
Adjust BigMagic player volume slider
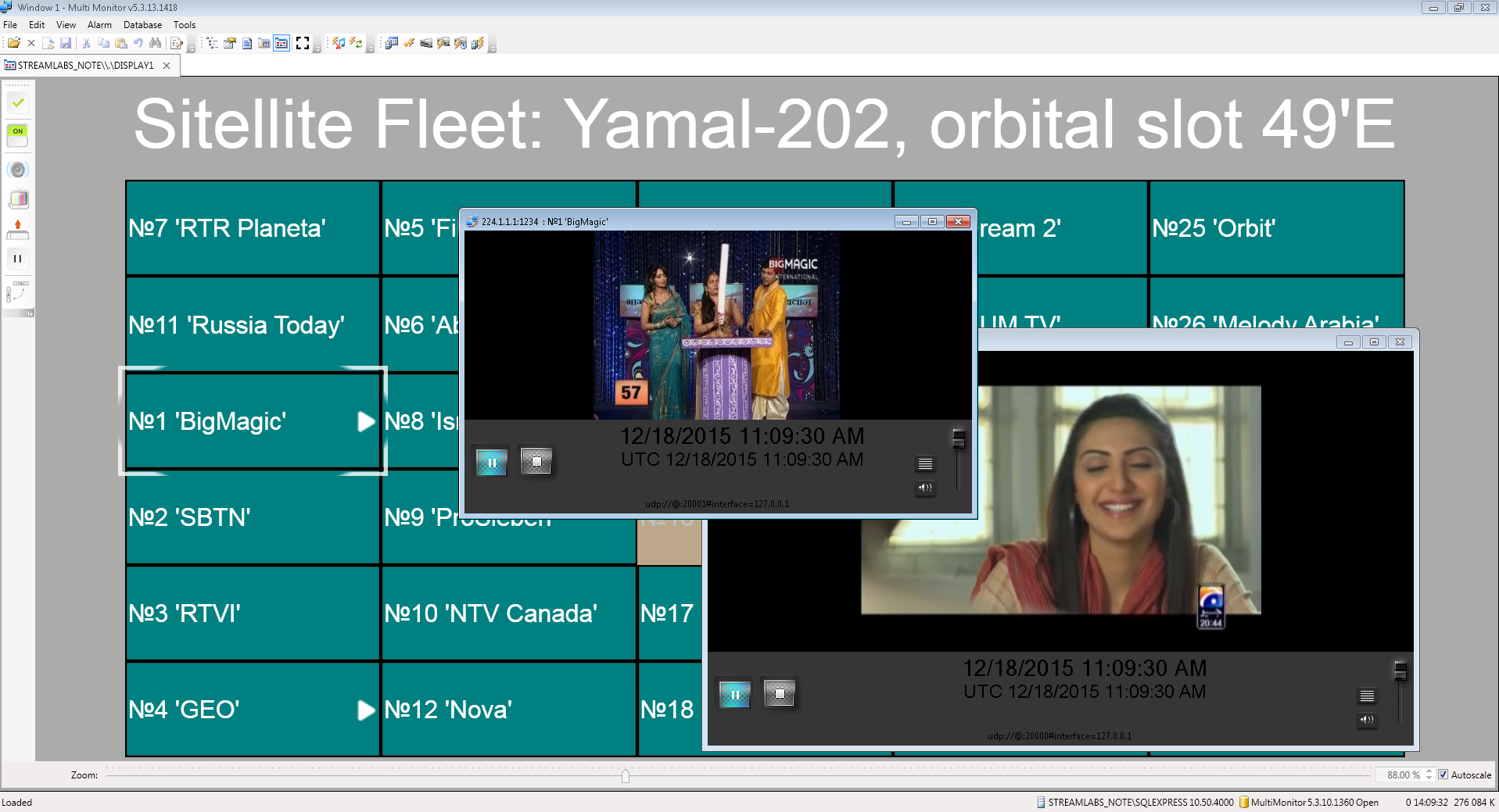point(959,438)
